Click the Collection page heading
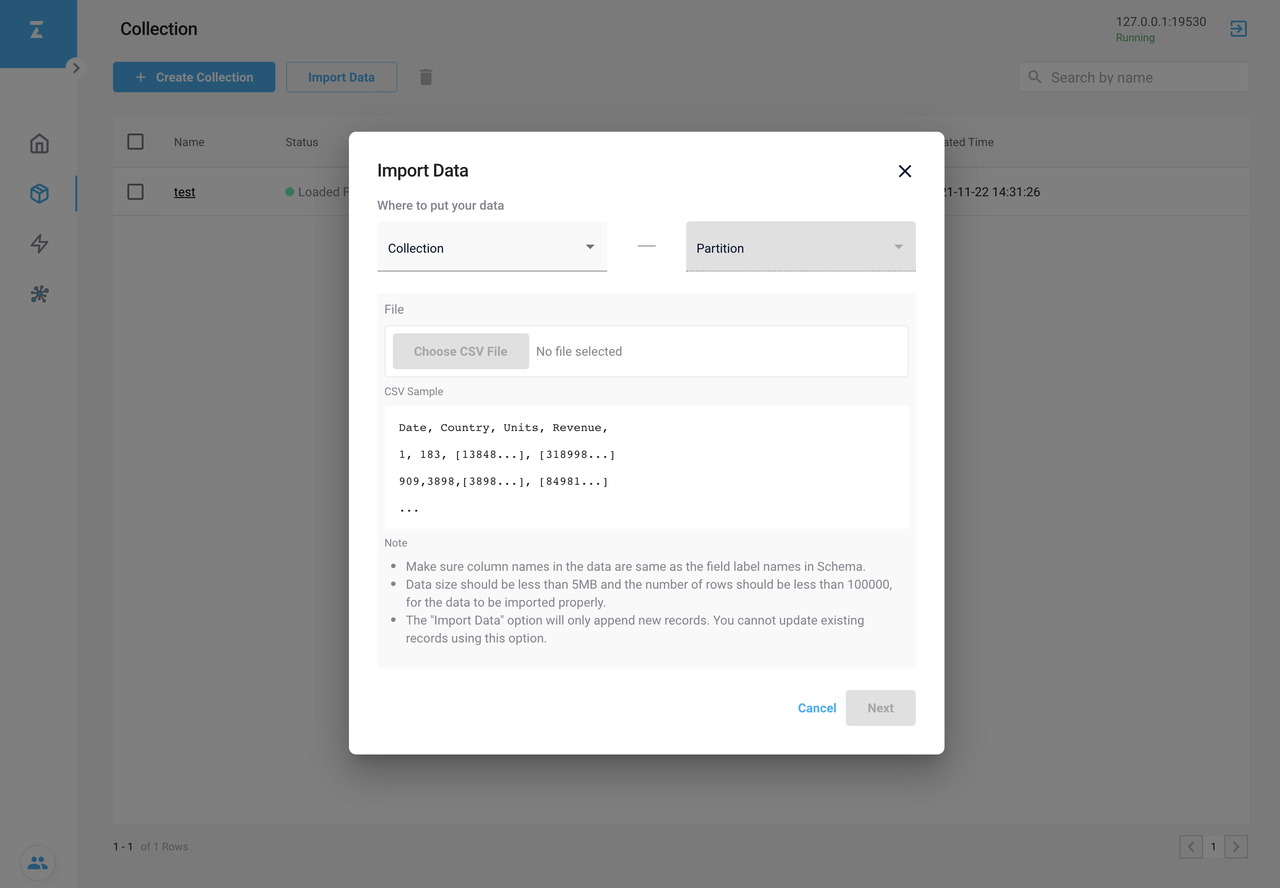This screenshot has height=888, width=1280. (159, 29)
